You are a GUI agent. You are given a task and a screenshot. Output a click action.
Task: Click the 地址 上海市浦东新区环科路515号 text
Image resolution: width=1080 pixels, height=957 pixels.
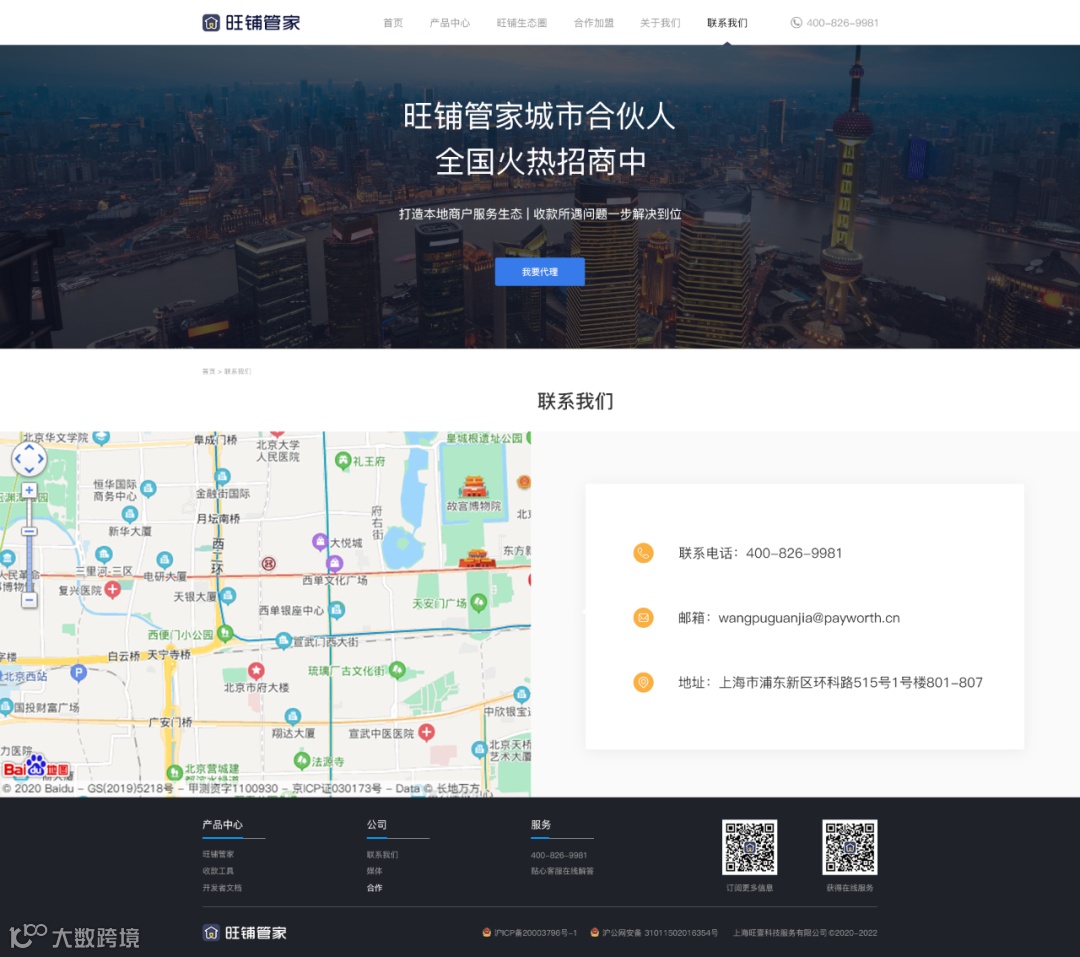click(x=830, y=682)
